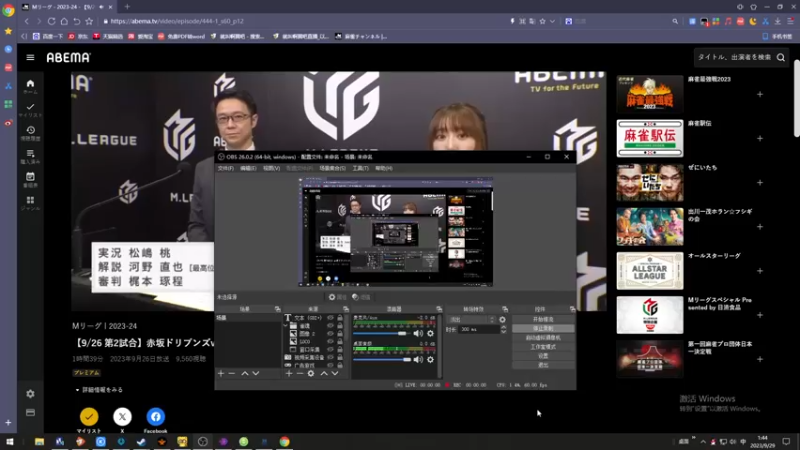Move scene up in OBS scenes panel
Image resolution: width=800 pixels, height=450 pixels.
[x=245, y=373]
